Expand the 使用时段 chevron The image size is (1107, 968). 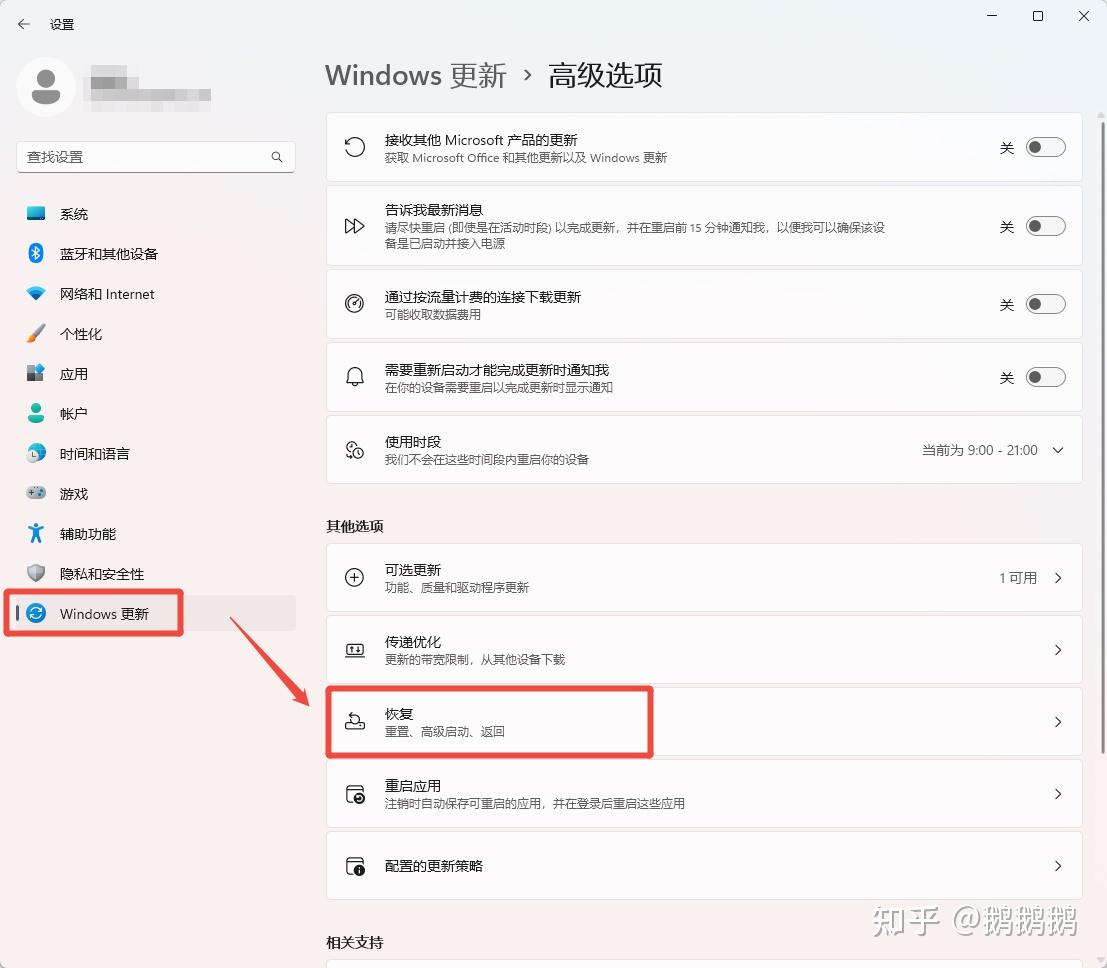coord(1058,450)
